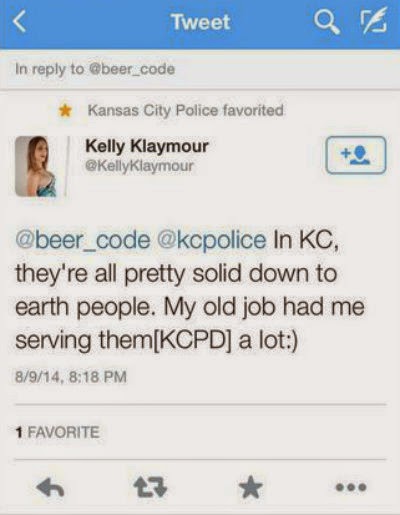This screenshot has width=400, height=515.
Task: Tap the tweet body text
Action: point(190,290)
